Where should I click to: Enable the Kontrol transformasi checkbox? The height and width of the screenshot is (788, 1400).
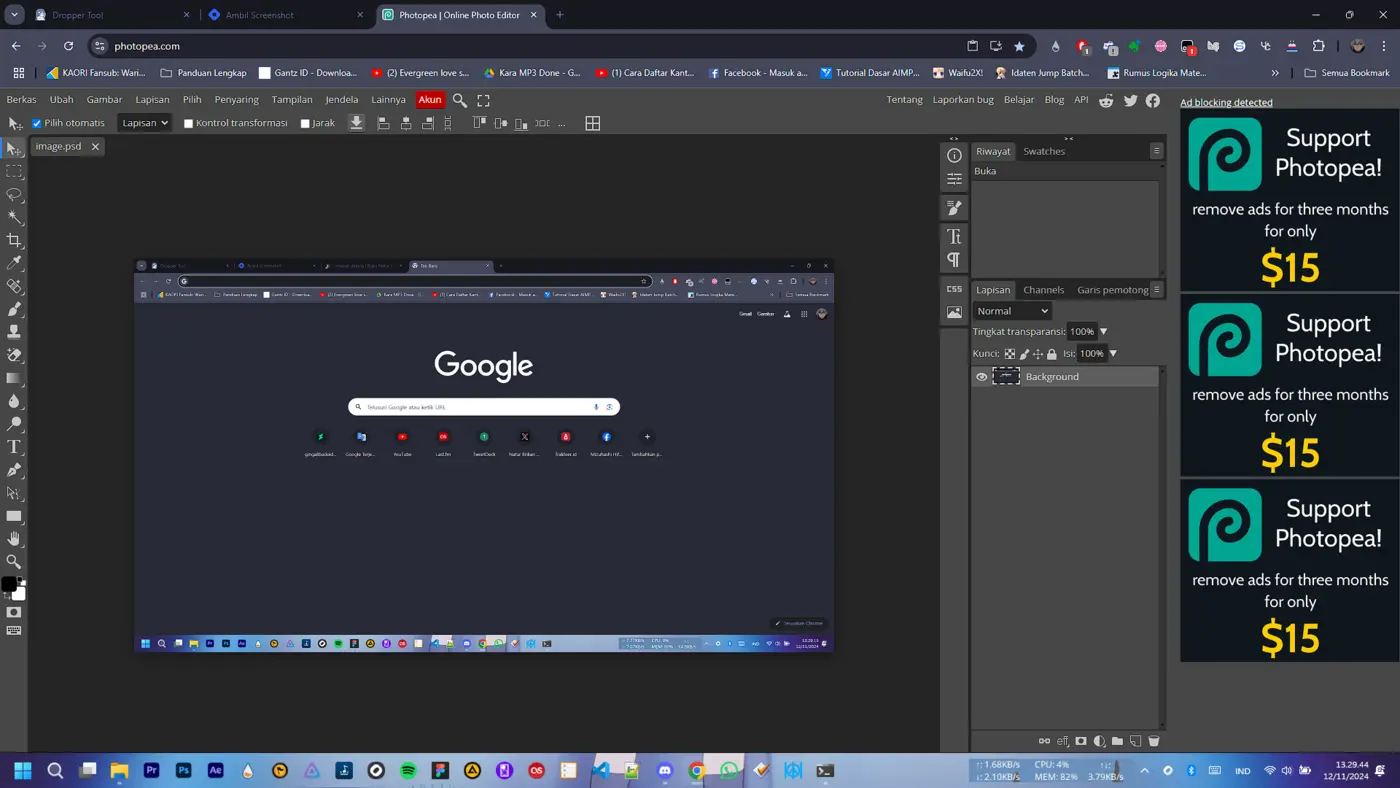188,123
